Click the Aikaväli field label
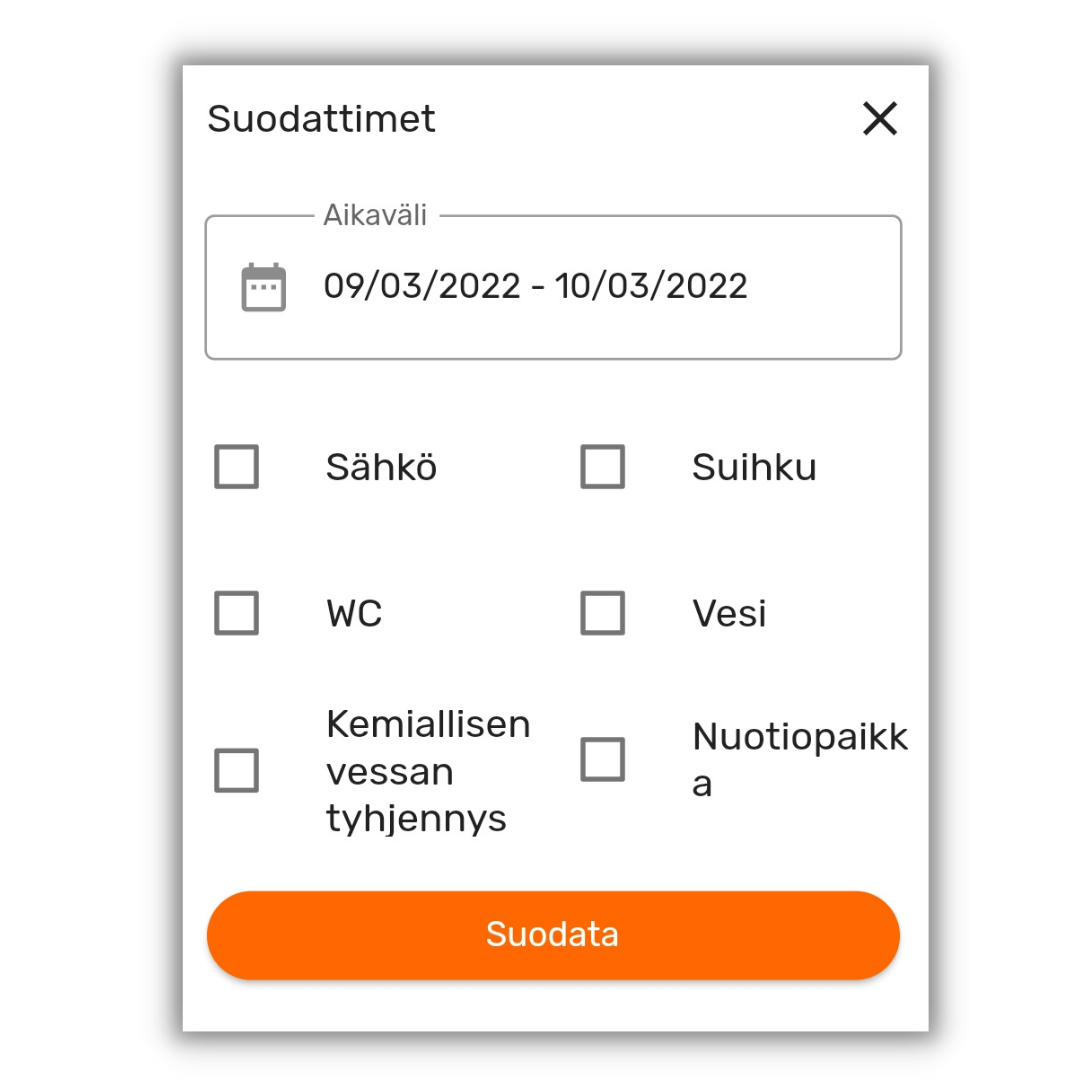The image size is (1080, 1080). click(x=375, y=215)
